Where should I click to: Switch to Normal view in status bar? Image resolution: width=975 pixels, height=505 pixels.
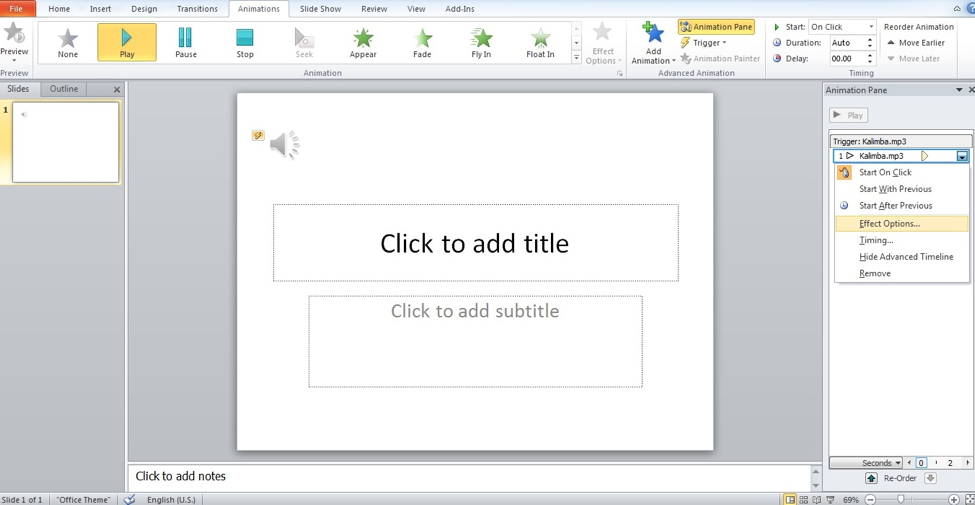[790, 499]
